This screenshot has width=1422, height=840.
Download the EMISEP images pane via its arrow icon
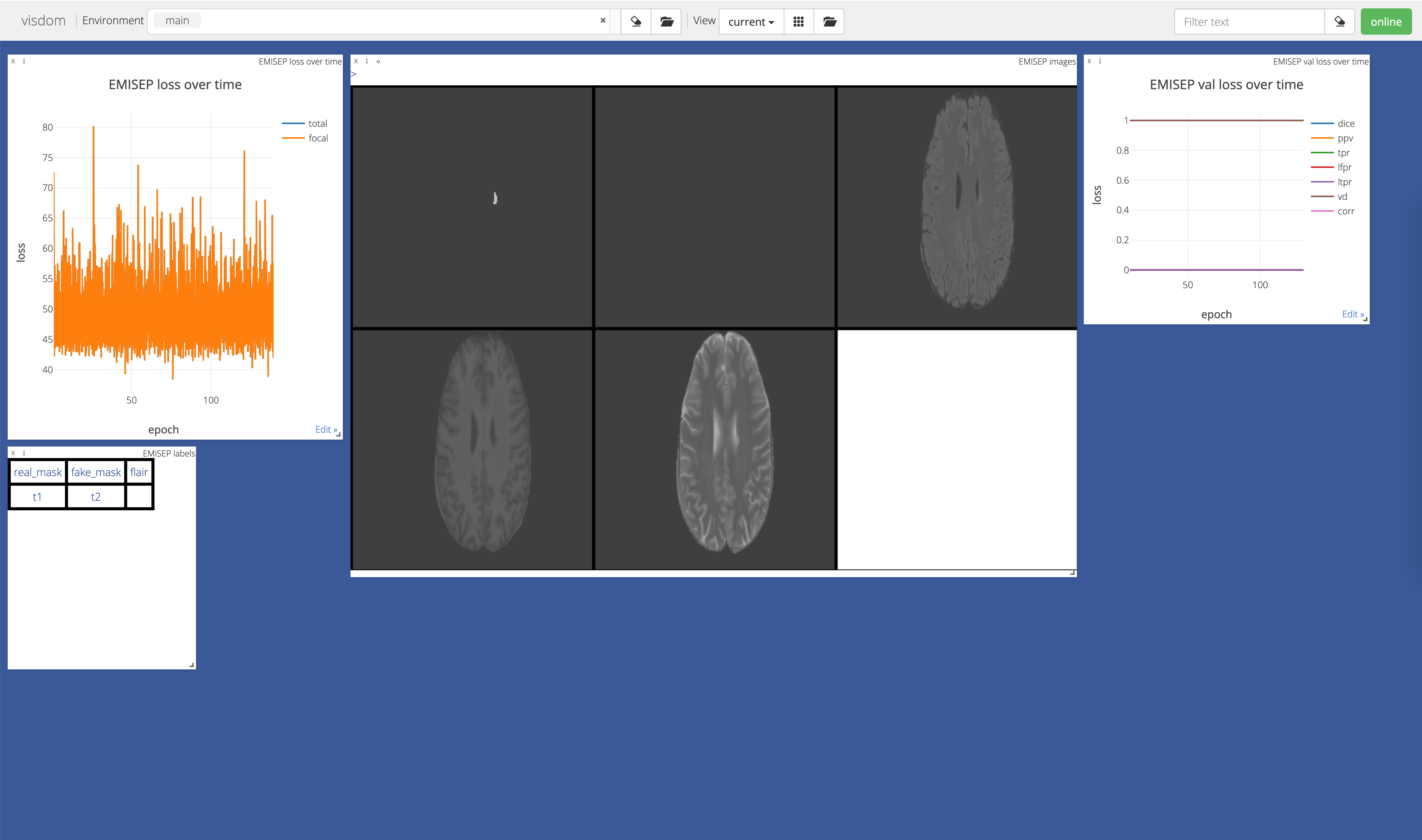click(x=366, y=61)
